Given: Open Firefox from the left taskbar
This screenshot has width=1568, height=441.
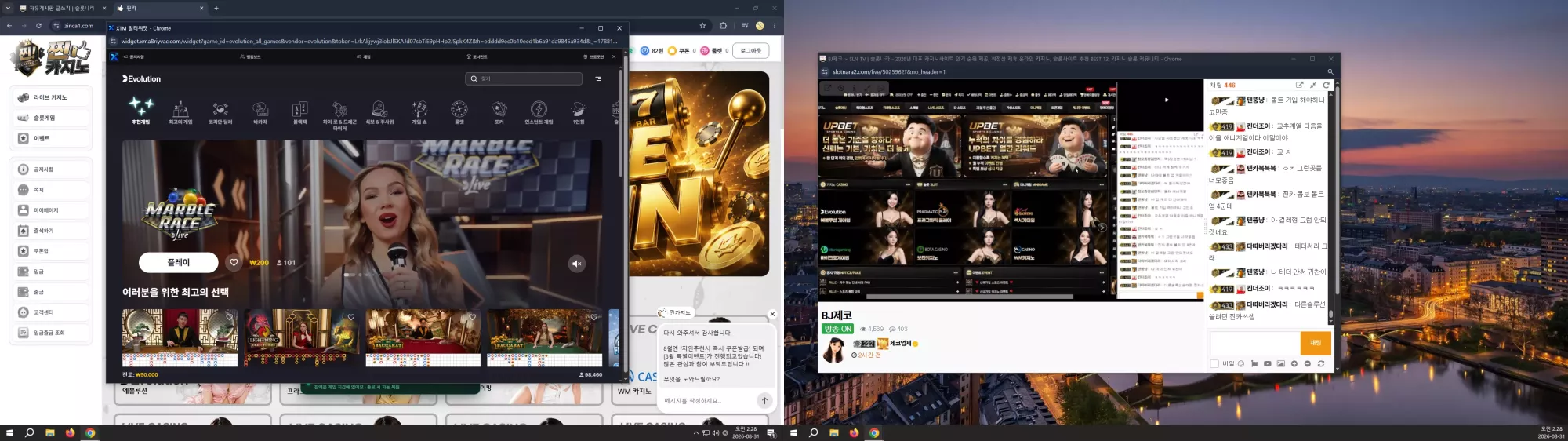Looking at the screenshot, I should pos(70,432).
